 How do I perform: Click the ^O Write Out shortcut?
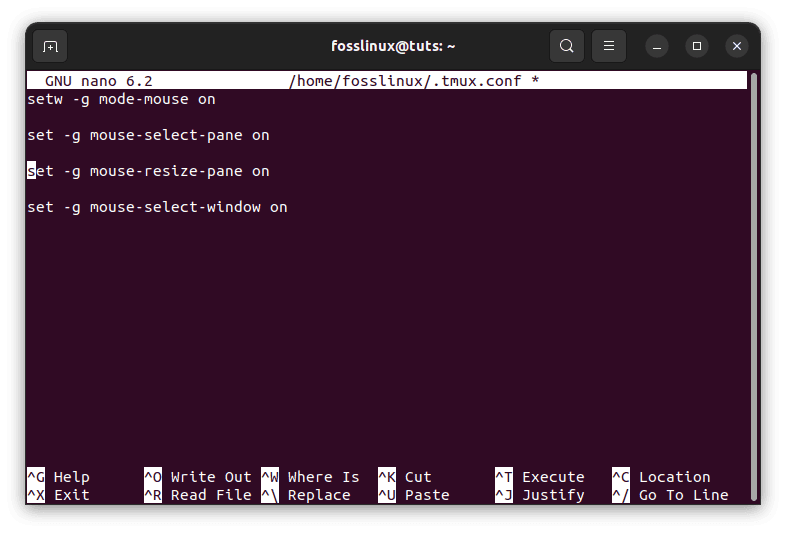(197, 477)
